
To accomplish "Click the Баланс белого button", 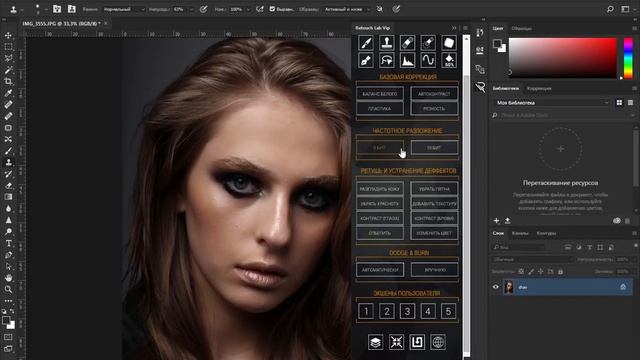I will (380, 94).
